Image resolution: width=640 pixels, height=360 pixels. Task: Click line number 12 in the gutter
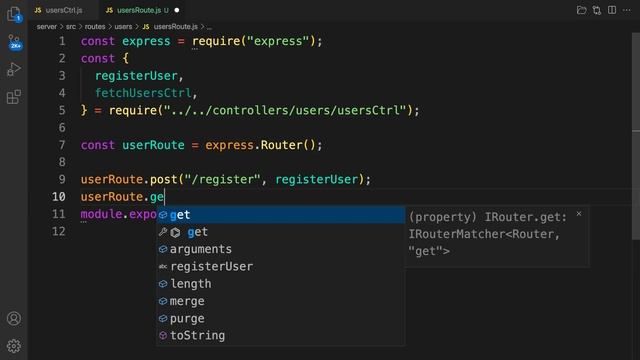tap(59, 231)
